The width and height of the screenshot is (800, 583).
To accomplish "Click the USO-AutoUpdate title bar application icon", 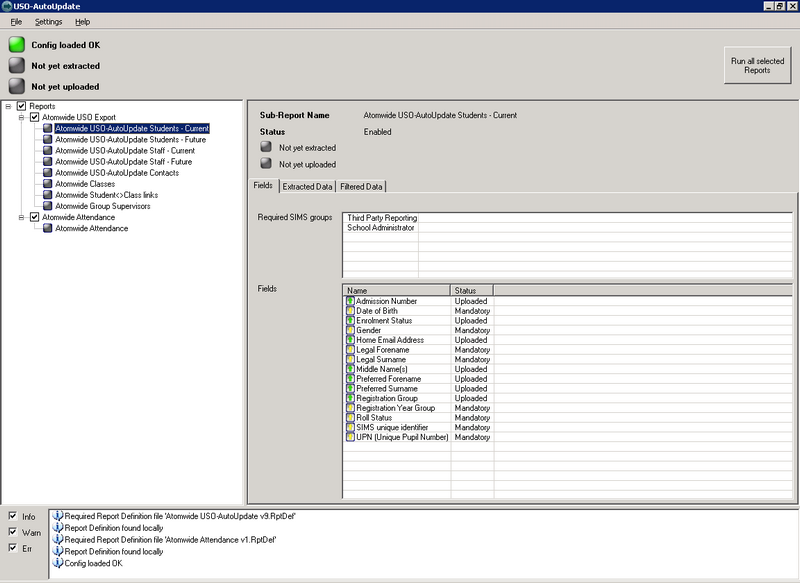I will coord(7,6).
